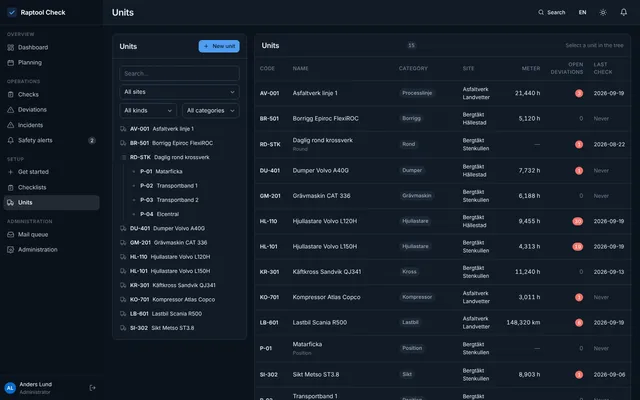Open the Dashboard page in sidebar
The height and width of the screenshot is (400, 640).
pyautogui.click(x=51, y=47)
